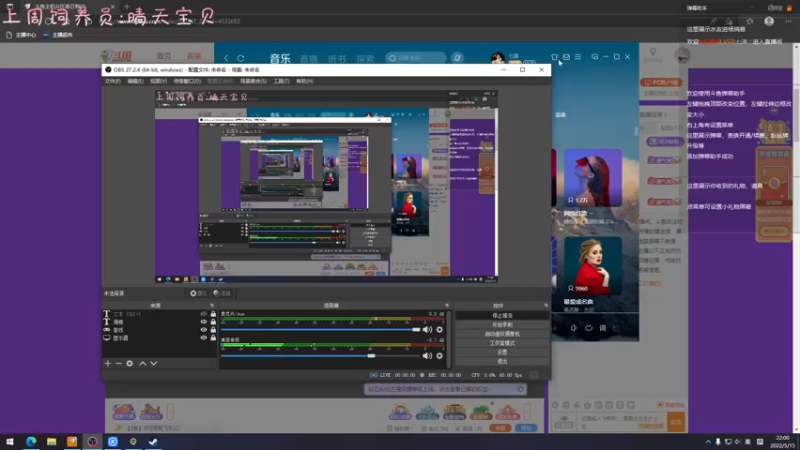Open OBS 设置 button in controls

point(502,352)
